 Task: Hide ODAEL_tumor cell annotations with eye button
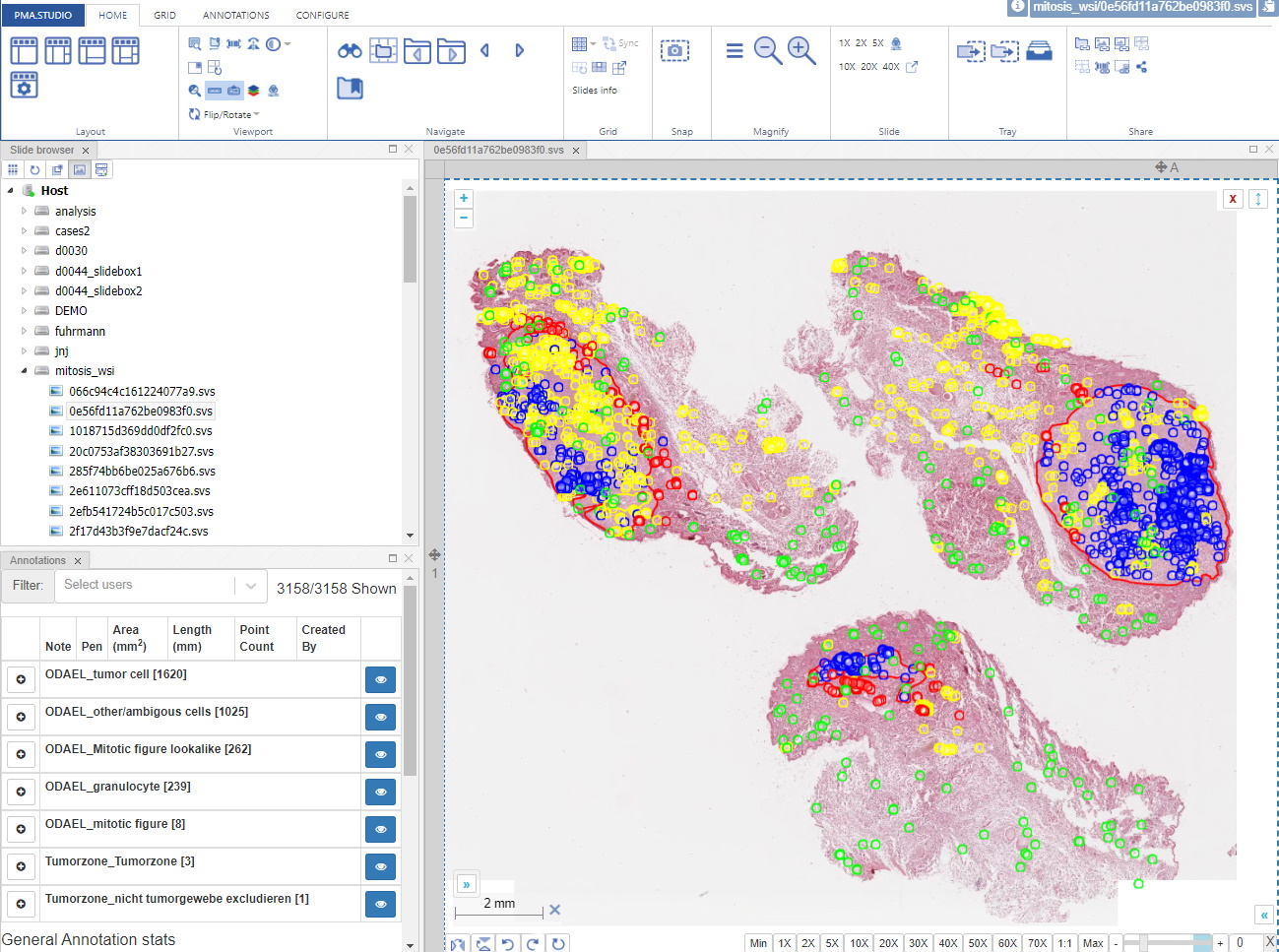pos(380,680)
